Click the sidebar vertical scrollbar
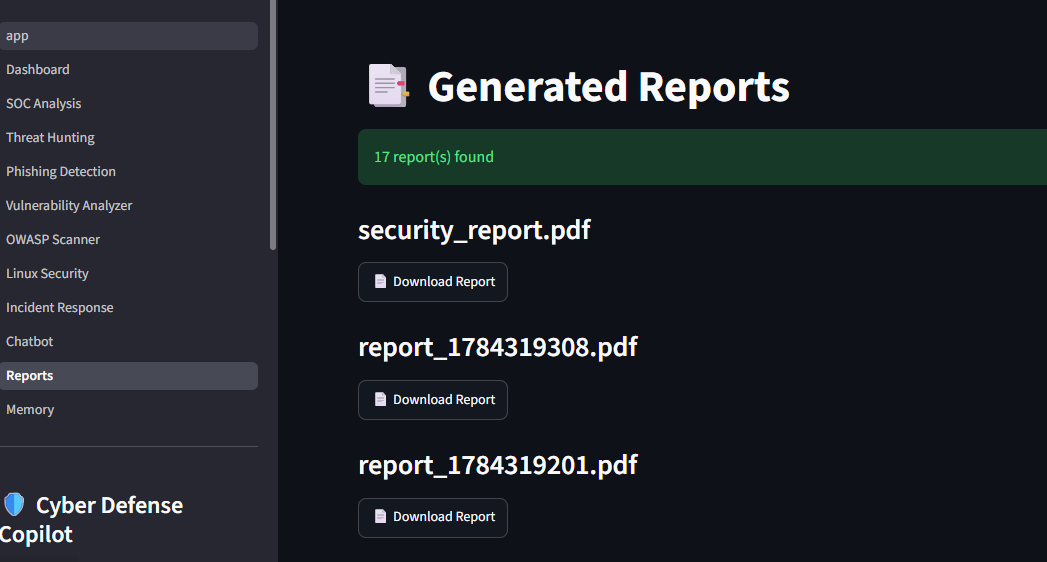 272,125
